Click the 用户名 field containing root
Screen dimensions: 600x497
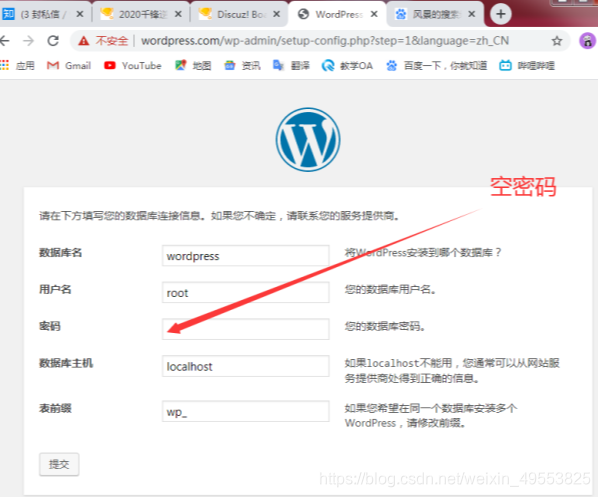245,292
